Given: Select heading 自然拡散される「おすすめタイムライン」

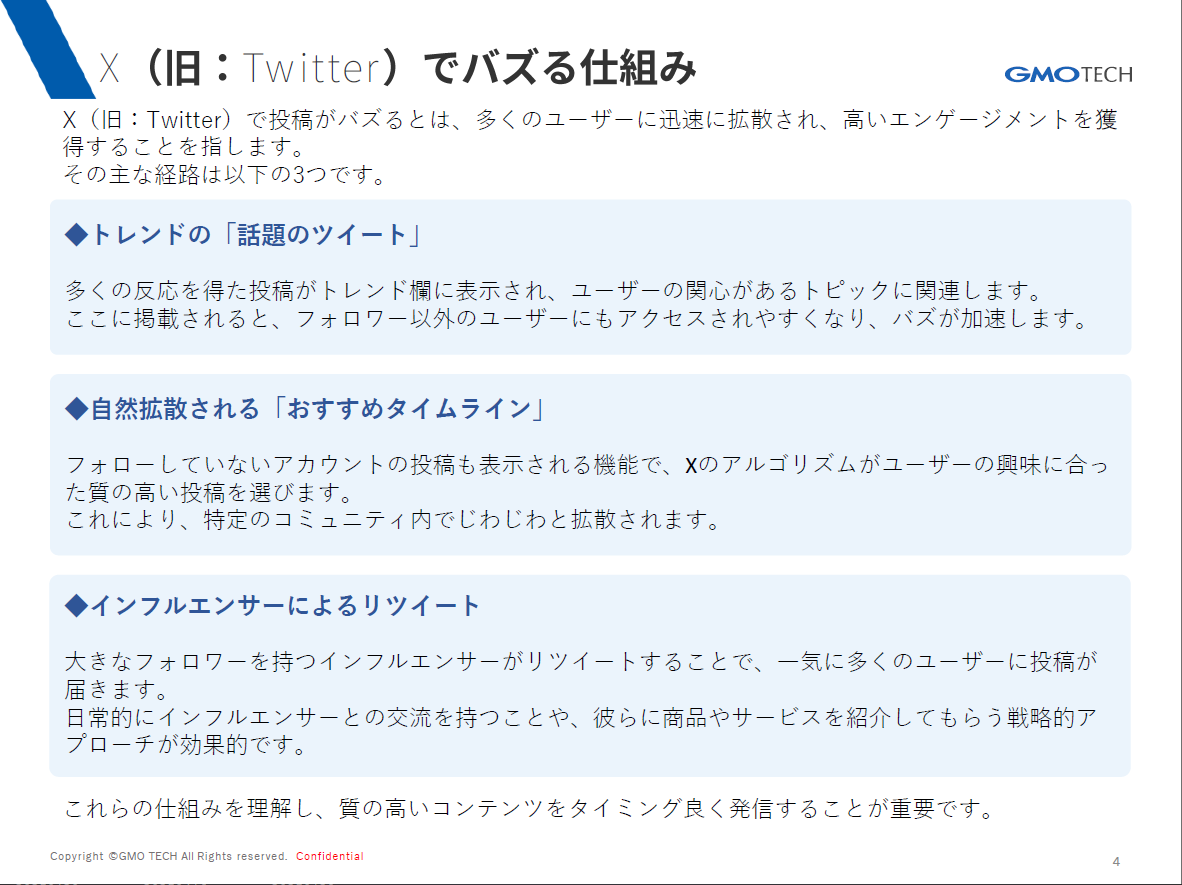Looking at the screenshot, I should (x=306, y=409).
